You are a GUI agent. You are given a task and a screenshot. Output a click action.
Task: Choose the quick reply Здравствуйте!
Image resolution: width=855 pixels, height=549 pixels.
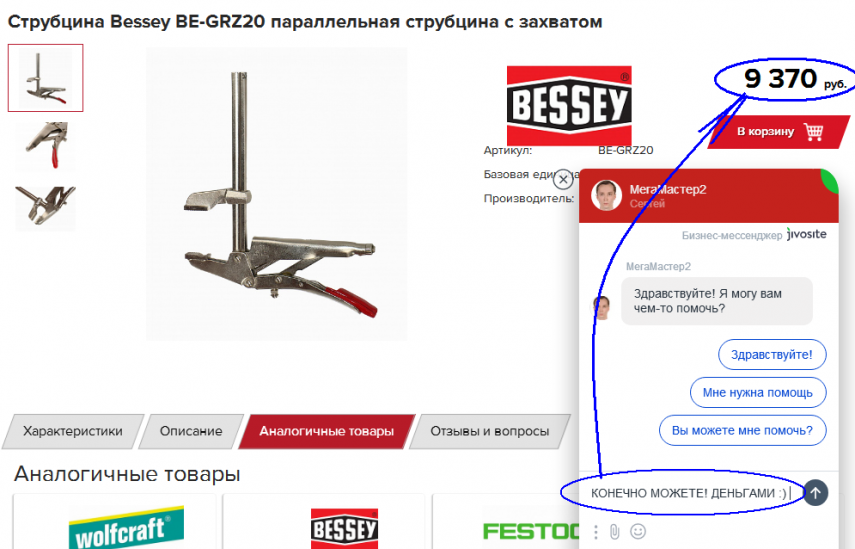click(772, 354)
